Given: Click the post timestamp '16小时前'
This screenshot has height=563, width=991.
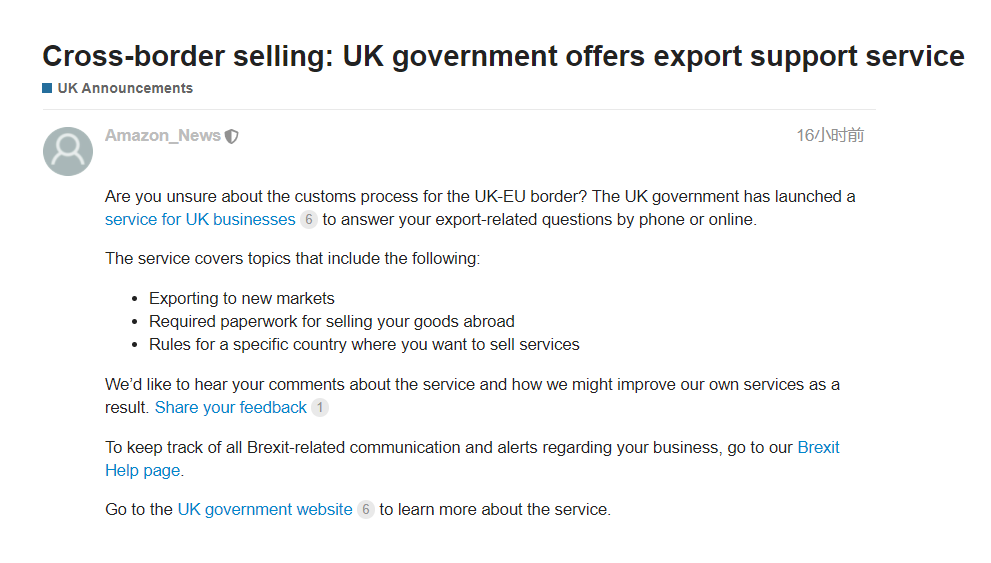Looking at the screenshot, I should pos(830,135).
